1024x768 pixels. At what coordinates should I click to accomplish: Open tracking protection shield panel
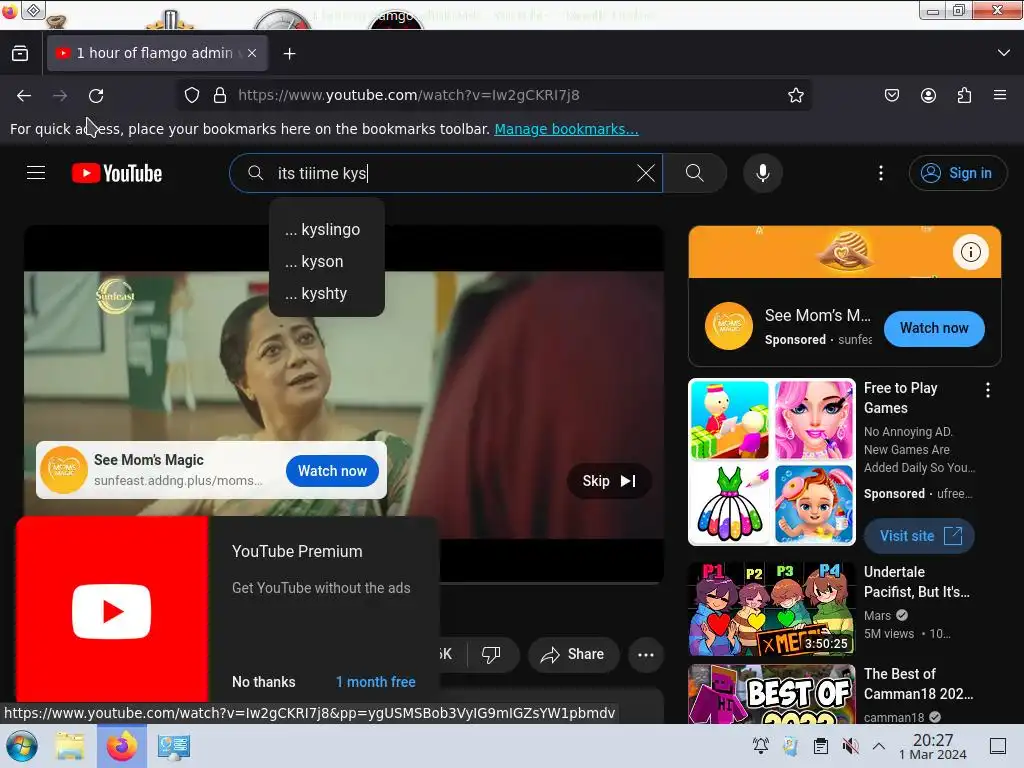(191, 95)
